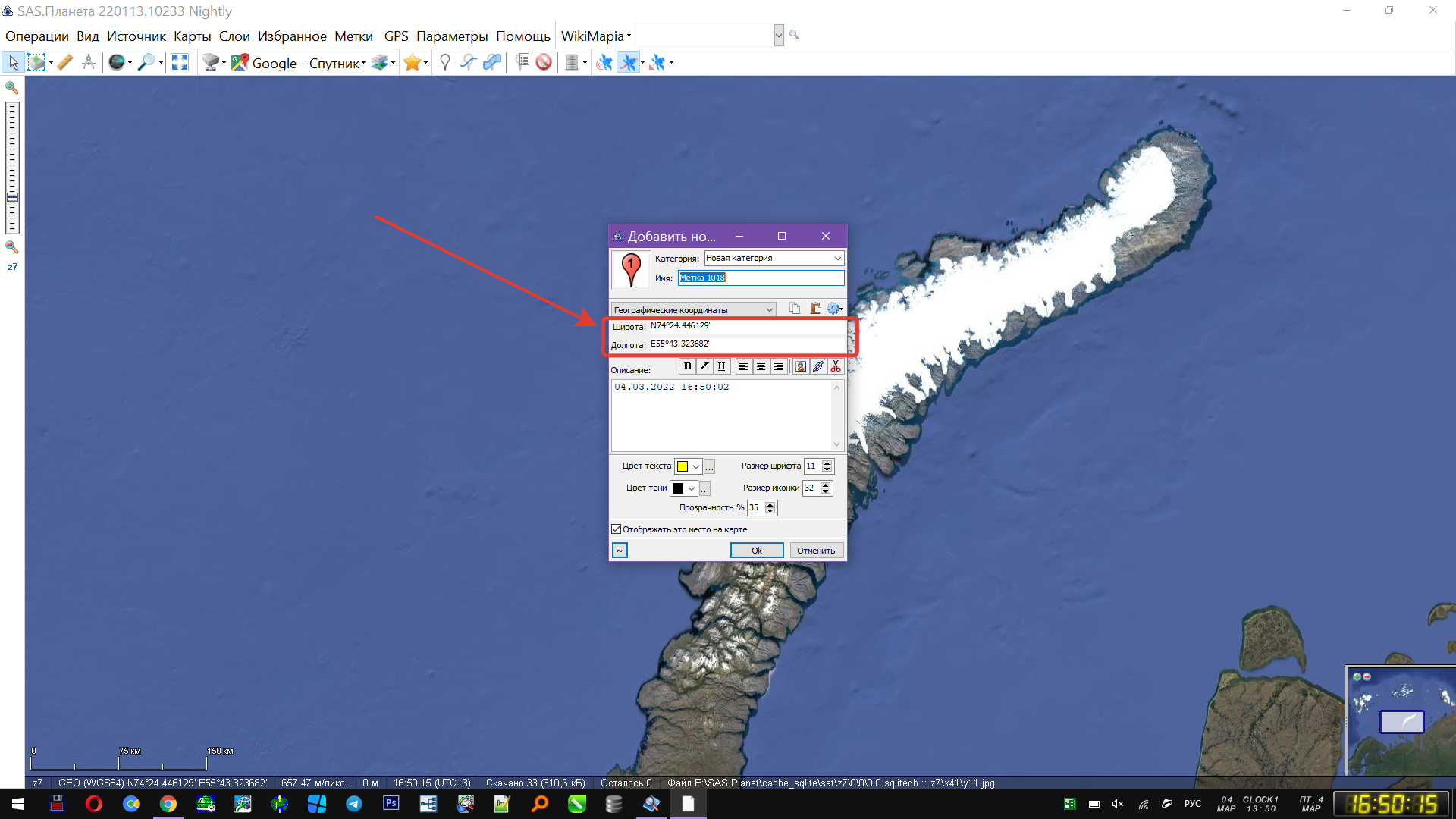
Task: Select the add placemark pin tool
Action: click(445, 63)
